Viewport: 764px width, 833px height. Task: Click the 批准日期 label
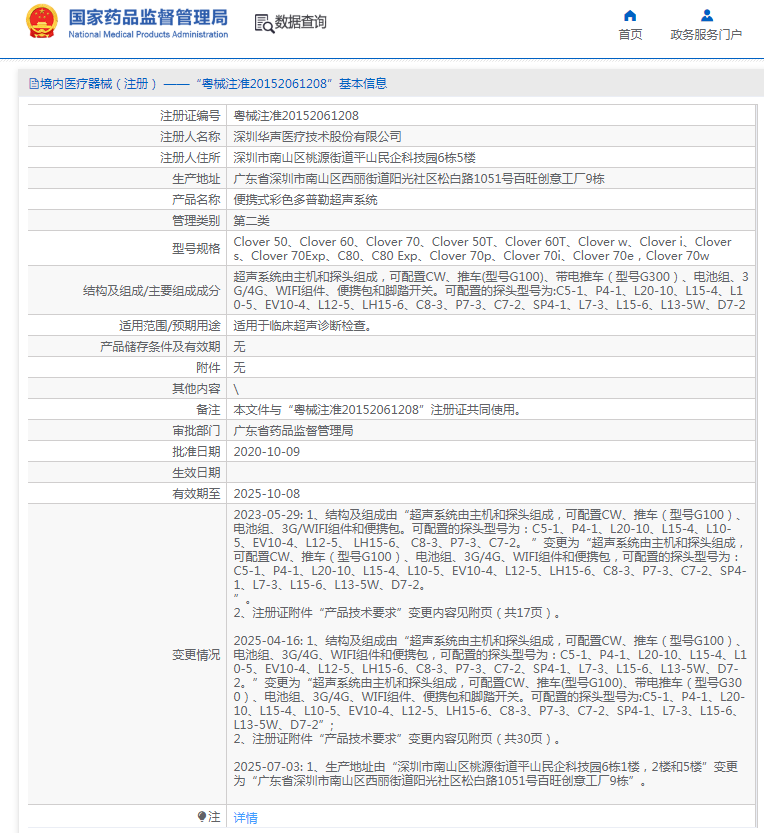tap(196, 452)
